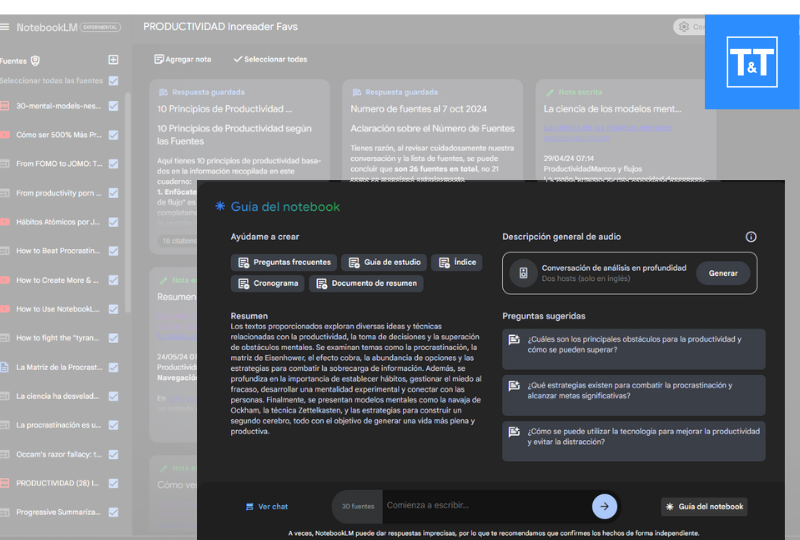Image resolution: width=800 pixels, height=540 pixels.
Task: Click YouTube icon of Cómo ser 500% source
Action: (x=5, y=135)
